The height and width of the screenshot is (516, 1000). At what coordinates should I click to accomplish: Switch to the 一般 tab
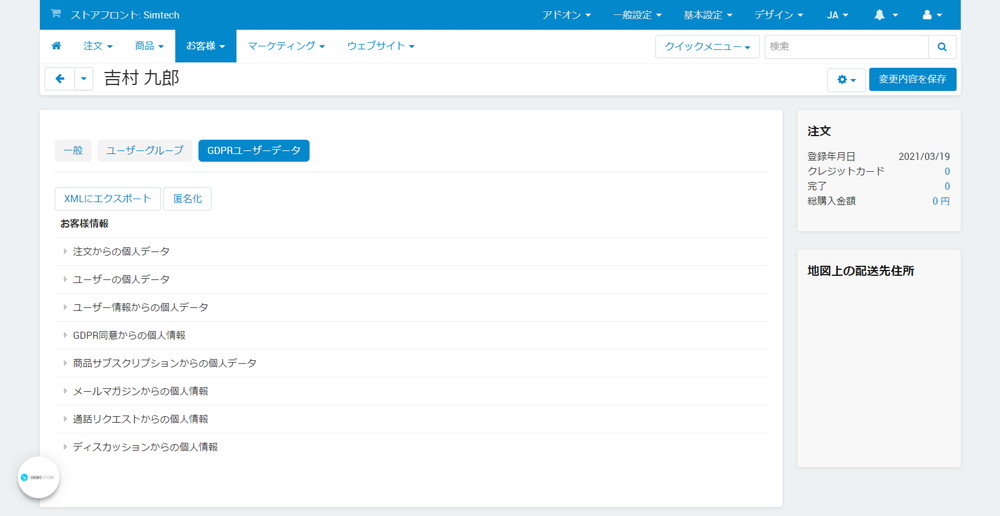73,151
